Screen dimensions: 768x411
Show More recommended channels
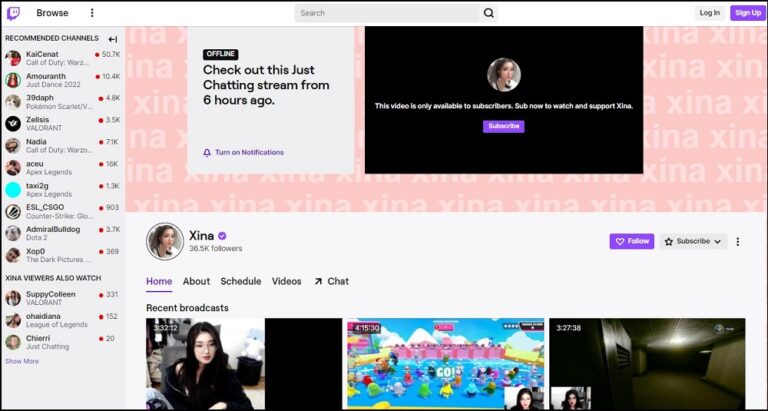click(x=22, y=361)
